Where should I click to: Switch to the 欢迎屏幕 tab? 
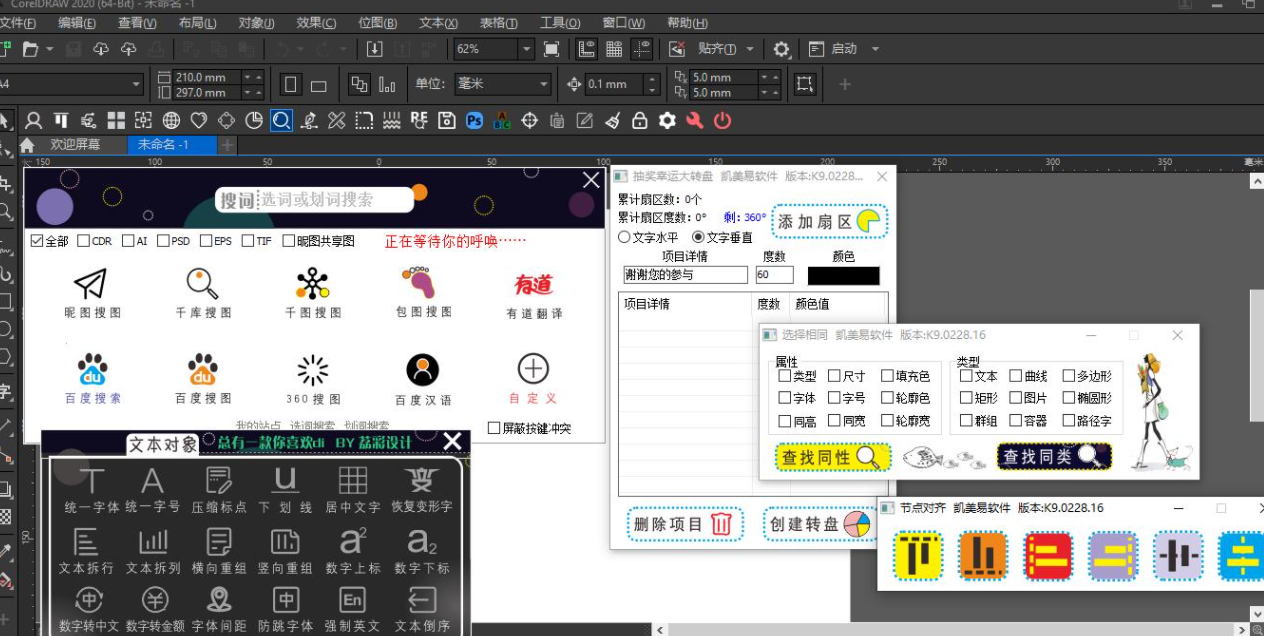coord(76,145)
